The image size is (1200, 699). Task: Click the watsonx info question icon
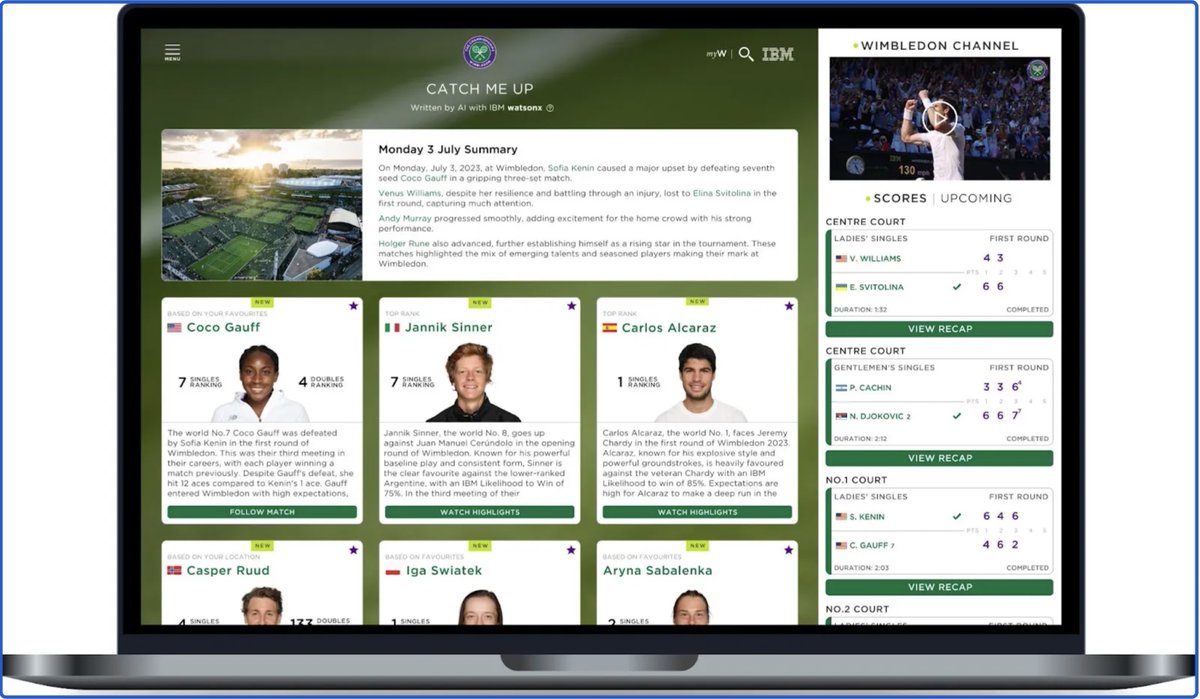click(550, 108)
